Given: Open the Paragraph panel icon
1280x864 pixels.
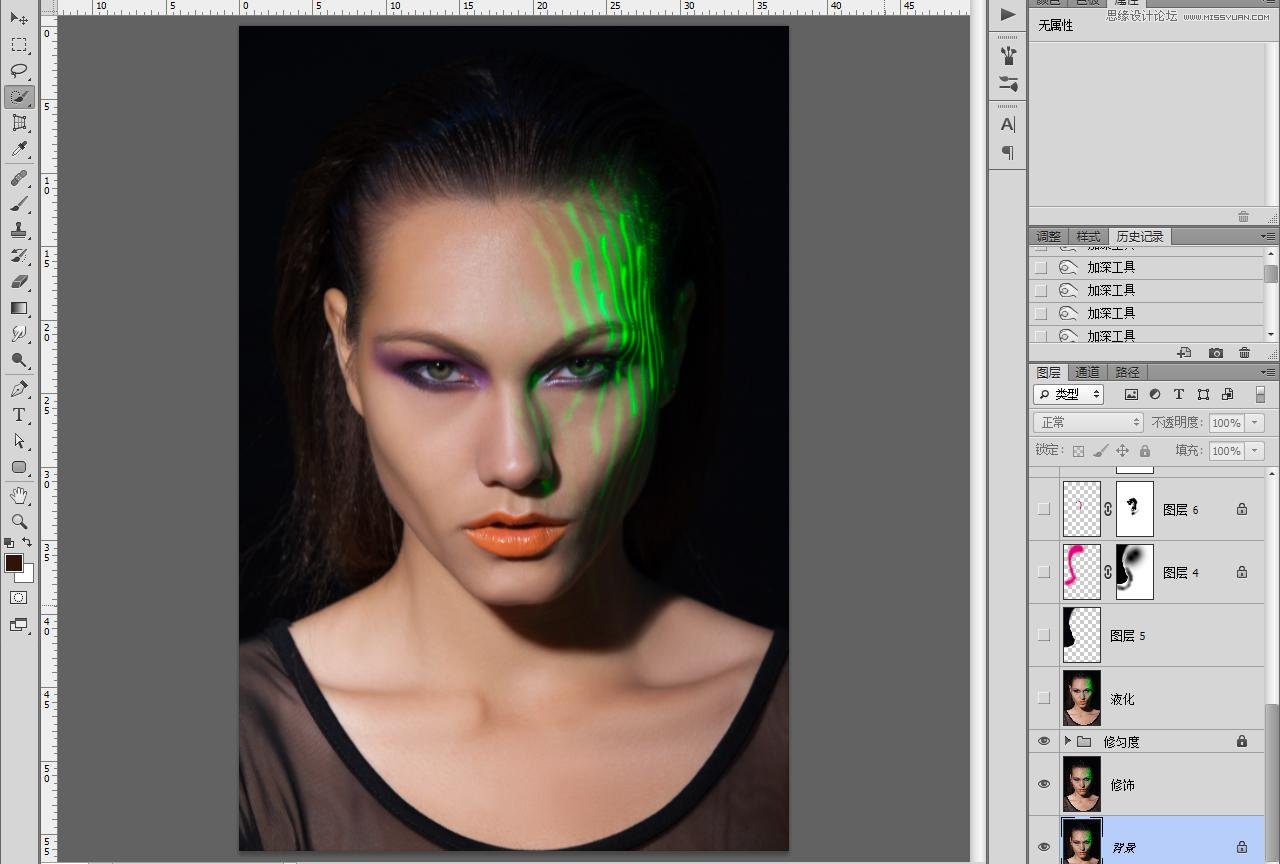Looking at the screenshot, I should (x=1008, y=153).
